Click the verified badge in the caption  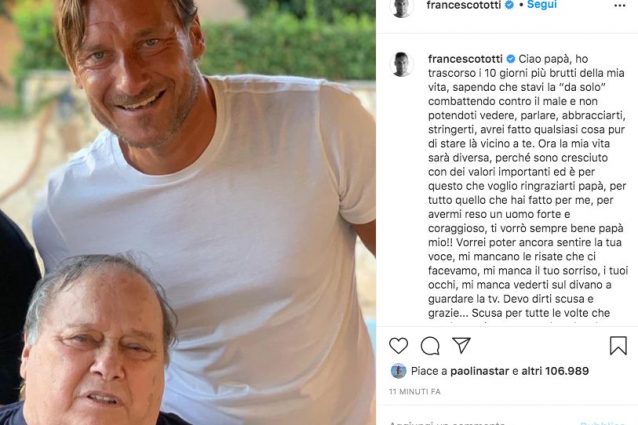[x=511, y=59]
